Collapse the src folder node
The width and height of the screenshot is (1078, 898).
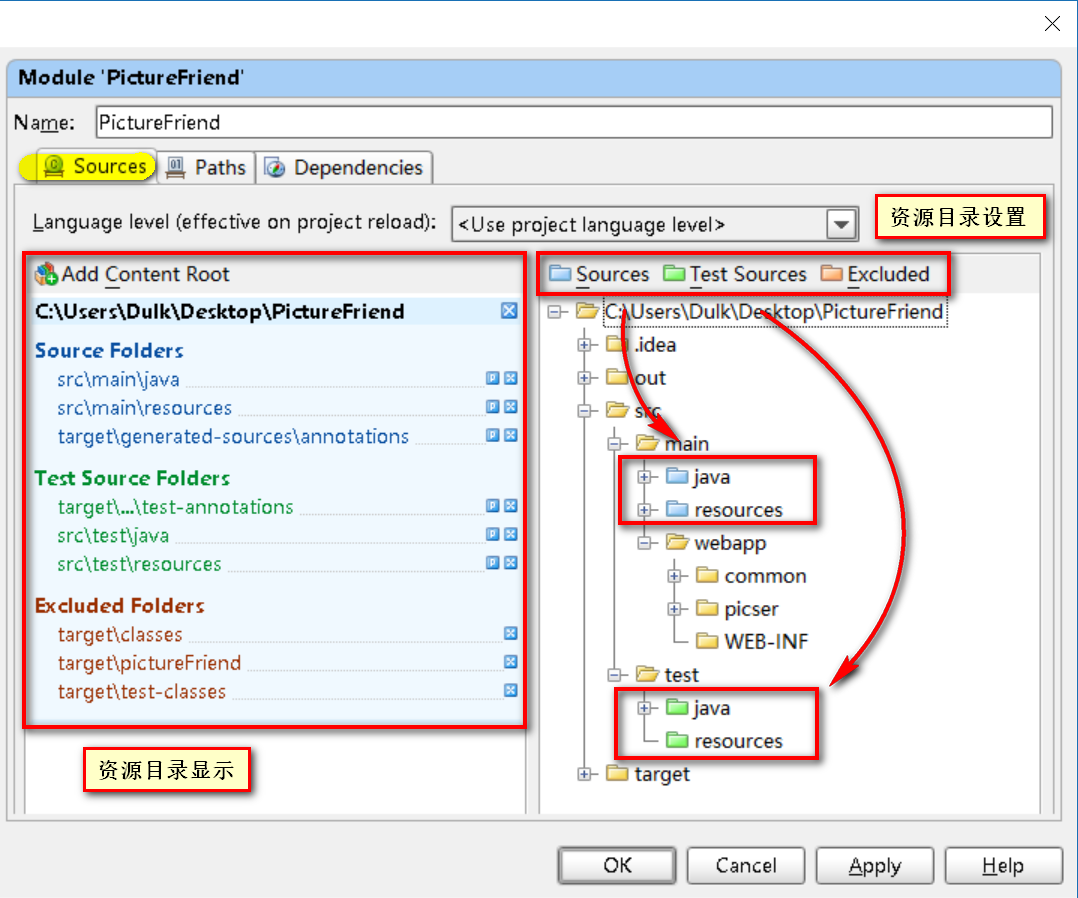pyautogui.click(x=584, y=410)
